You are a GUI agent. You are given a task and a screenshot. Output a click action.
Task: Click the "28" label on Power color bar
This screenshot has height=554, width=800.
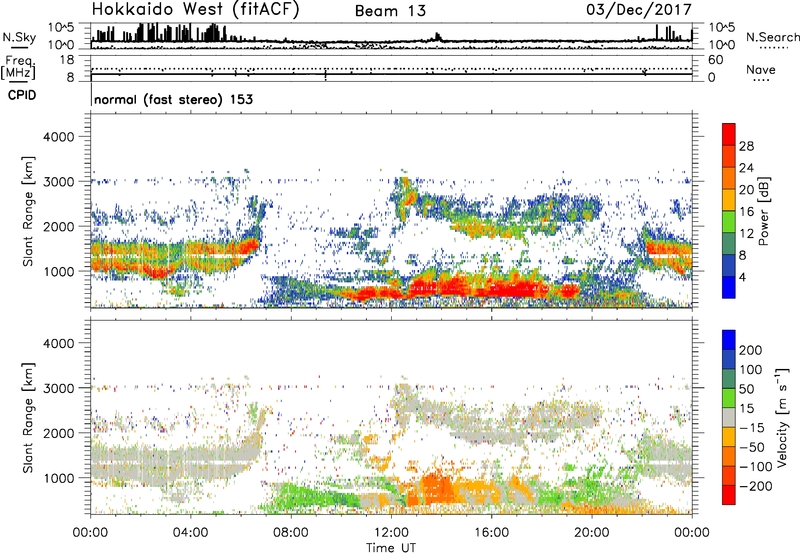[x=746, y=146]
